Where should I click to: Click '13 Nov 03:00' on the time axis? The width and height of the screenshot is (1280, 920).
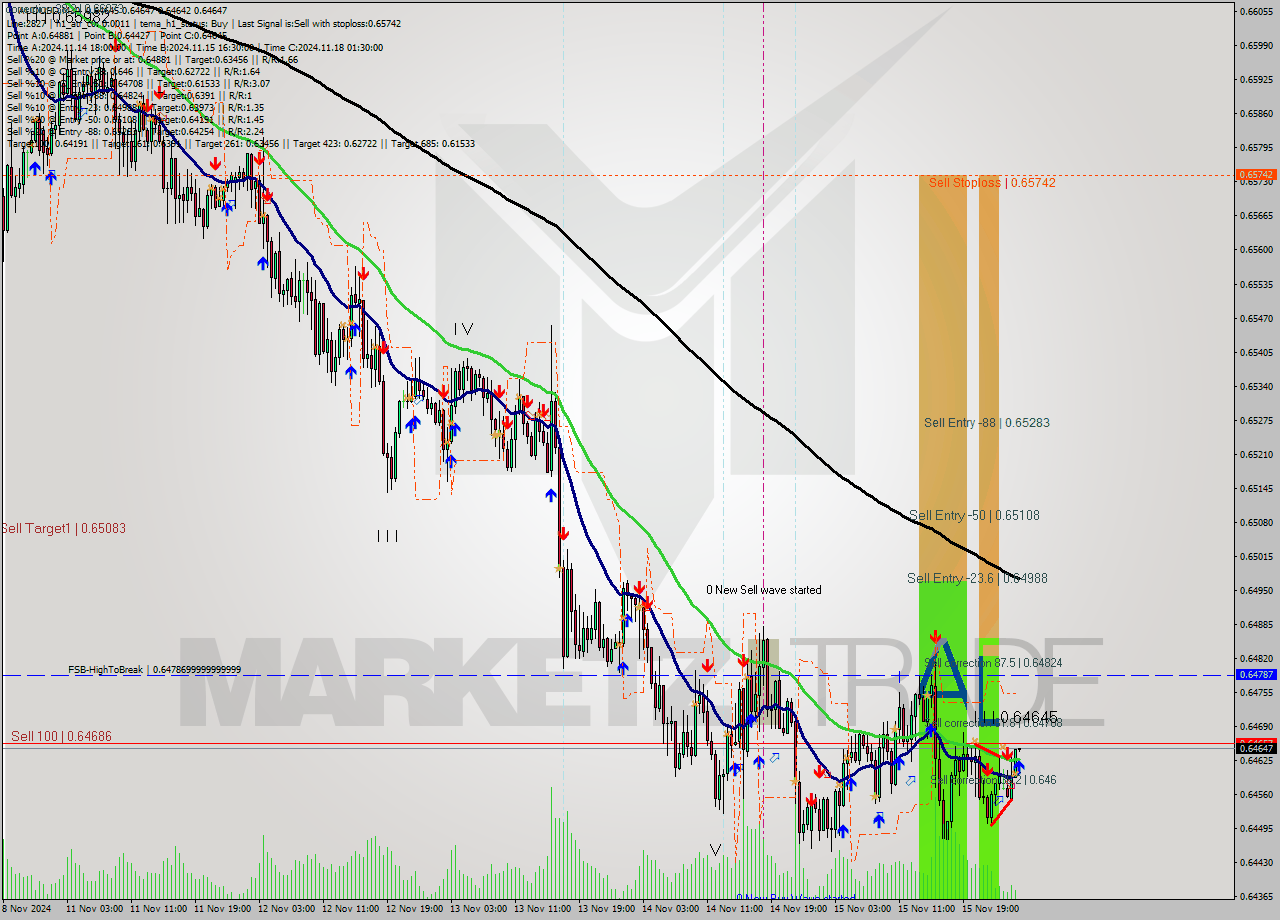tap(478, 909)
